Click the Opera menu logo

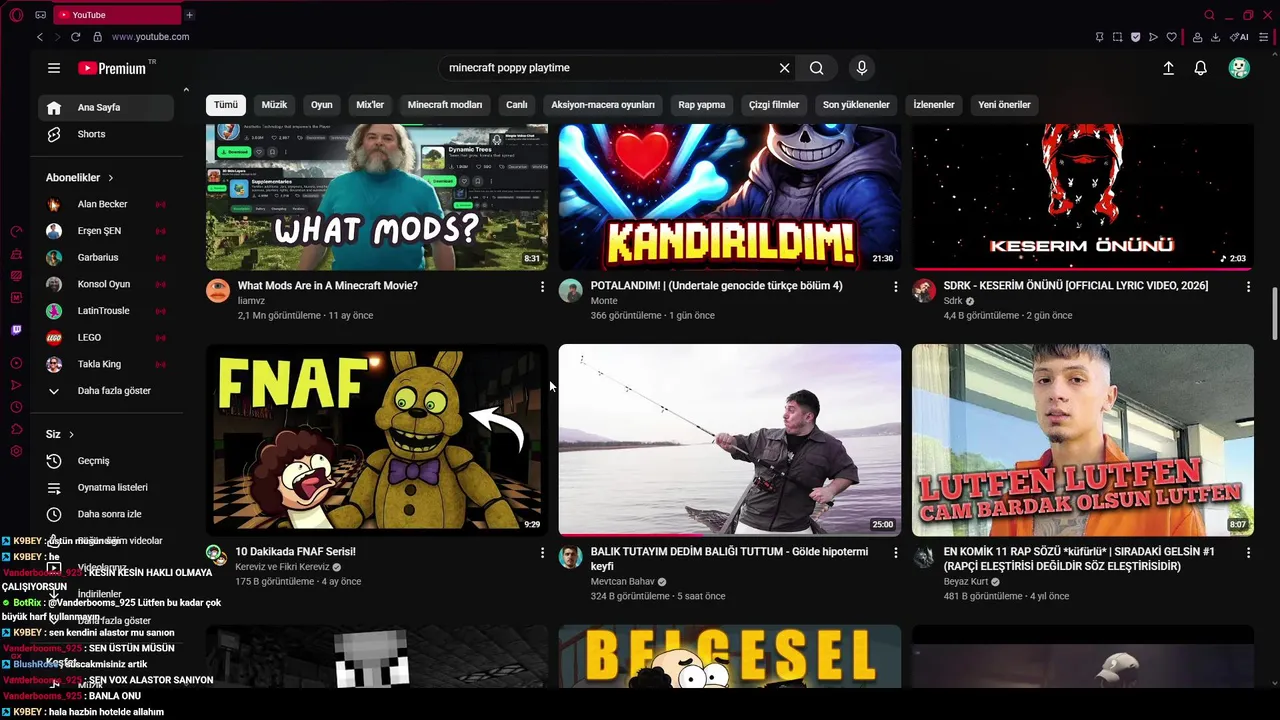(x=16, y=15)
